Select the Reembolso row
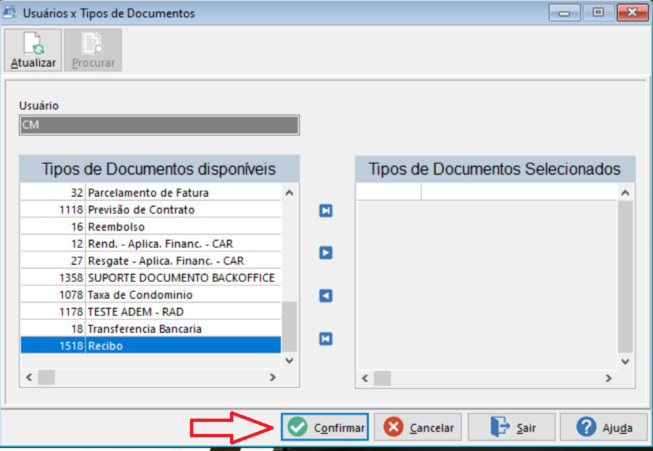The height and width of the screenshot is (451, 653). pyautogui.click(x=151, y=227)
